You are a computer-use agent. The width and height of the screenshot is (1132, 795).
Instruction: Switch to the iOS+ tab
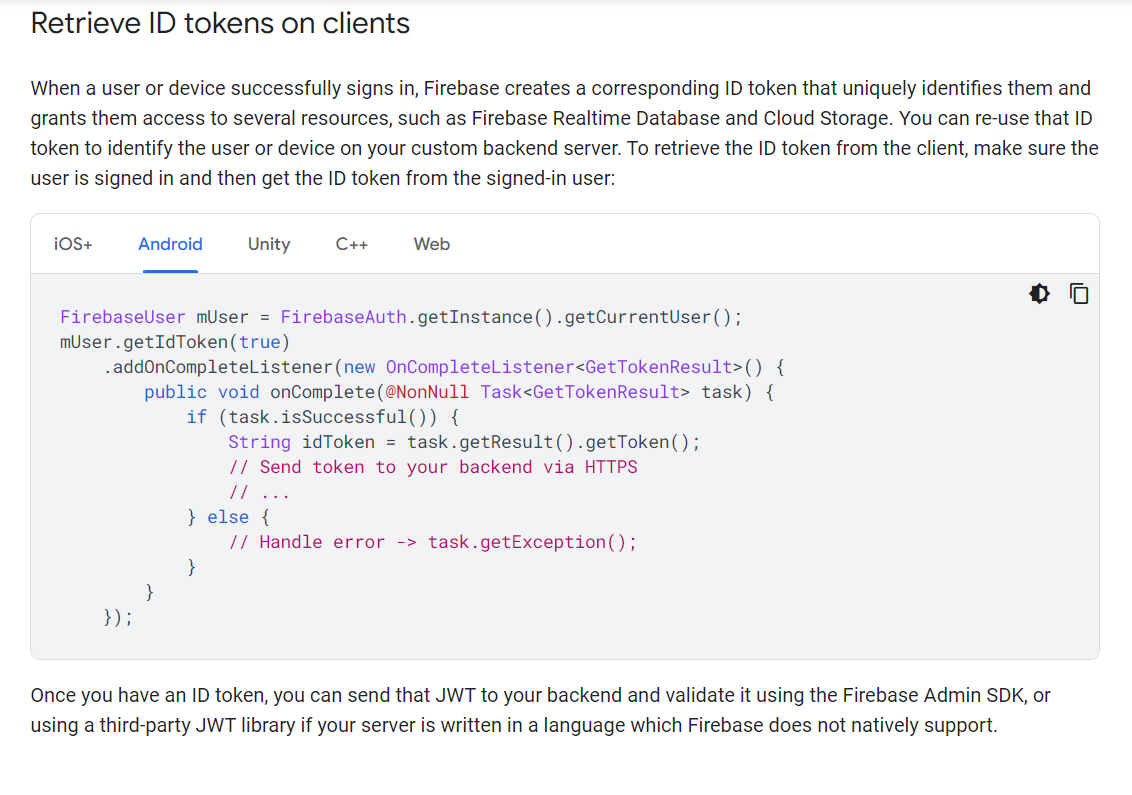tap(73, 244)
